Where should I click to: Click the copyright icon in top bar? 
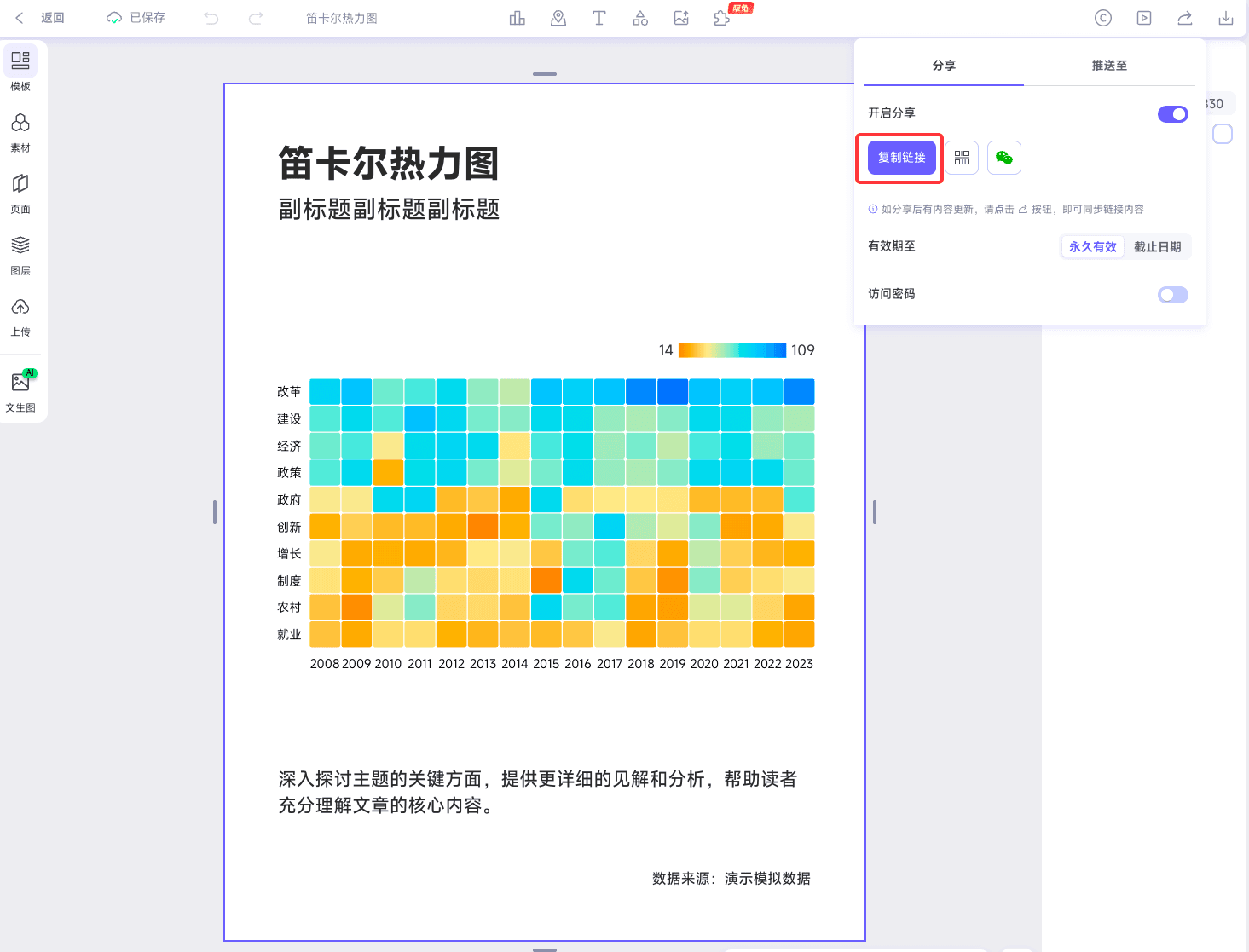pos(1103,18)
